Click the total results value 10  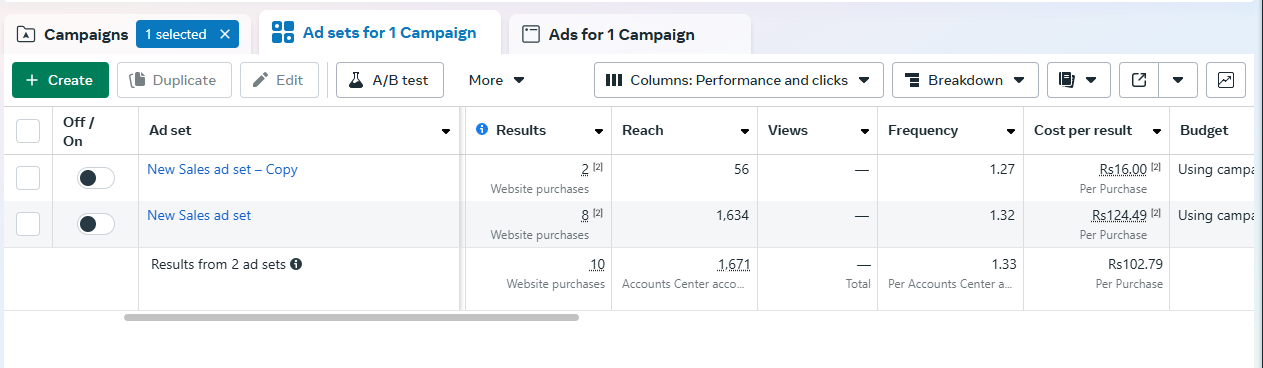(x=597, y=265)
